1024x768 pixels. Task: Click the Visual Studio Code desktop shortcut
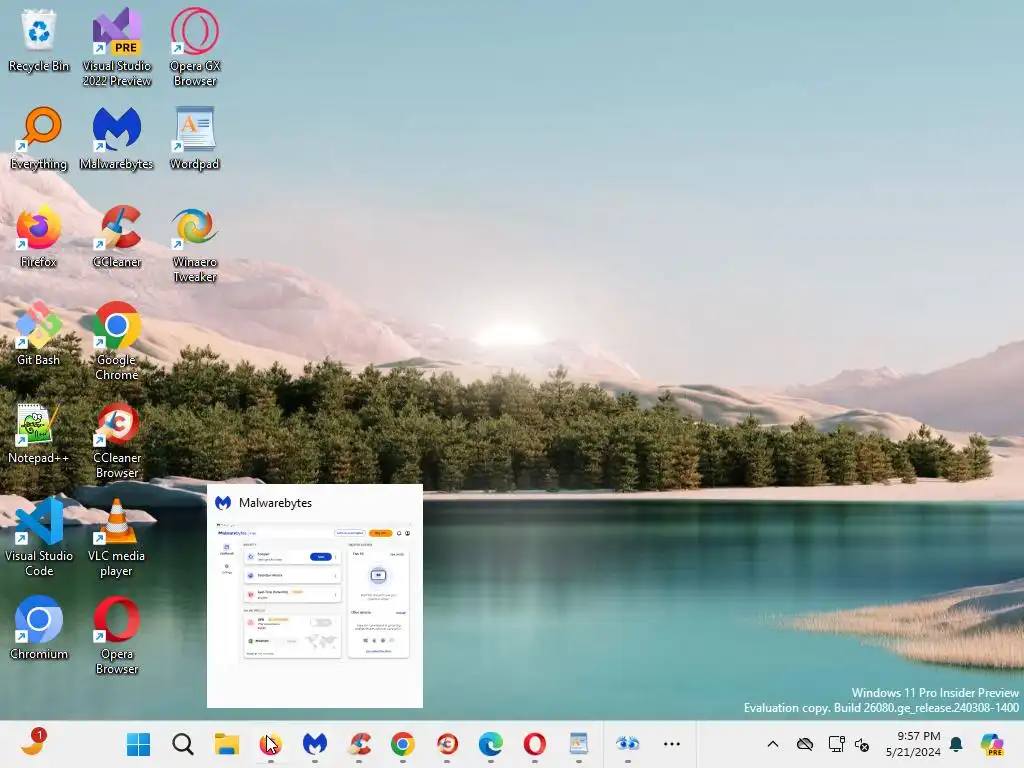(39, 537)
